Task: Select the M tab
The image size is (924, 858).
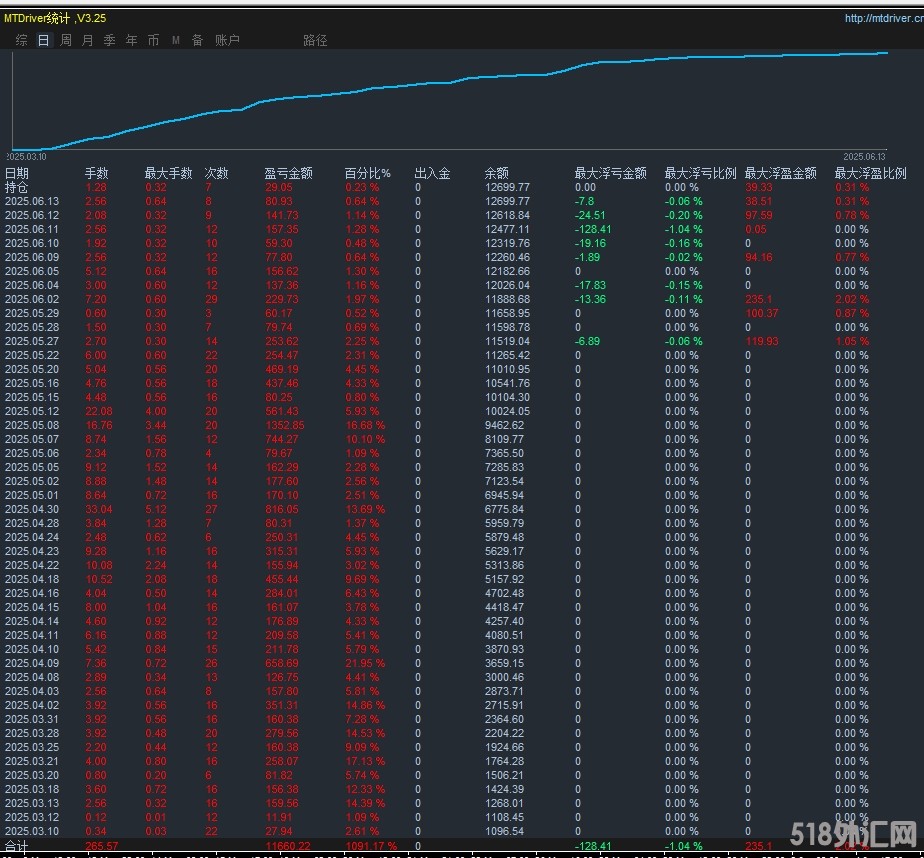Action: (x=176, y=40)
